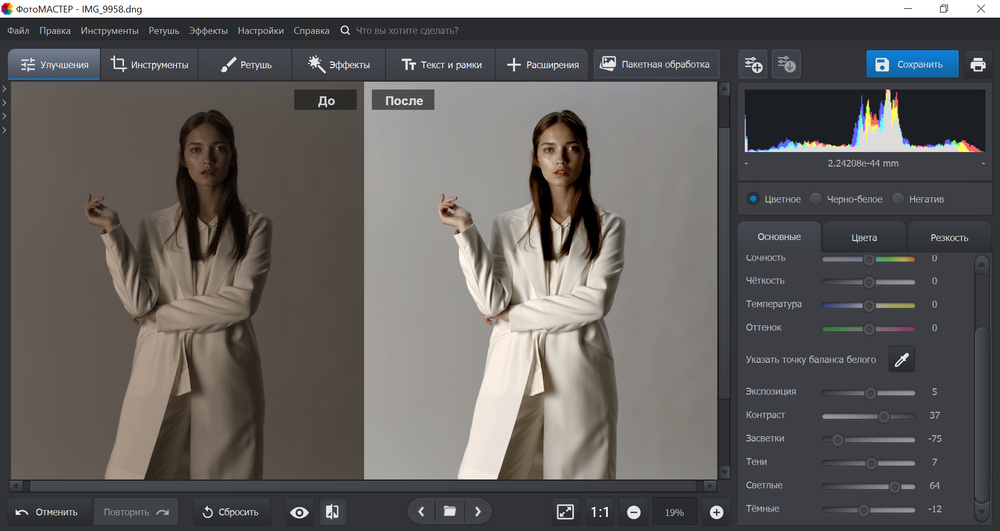The image size is (1000, 531).
Task: Zoom out with the minus icon
Action: pos(633,512)
